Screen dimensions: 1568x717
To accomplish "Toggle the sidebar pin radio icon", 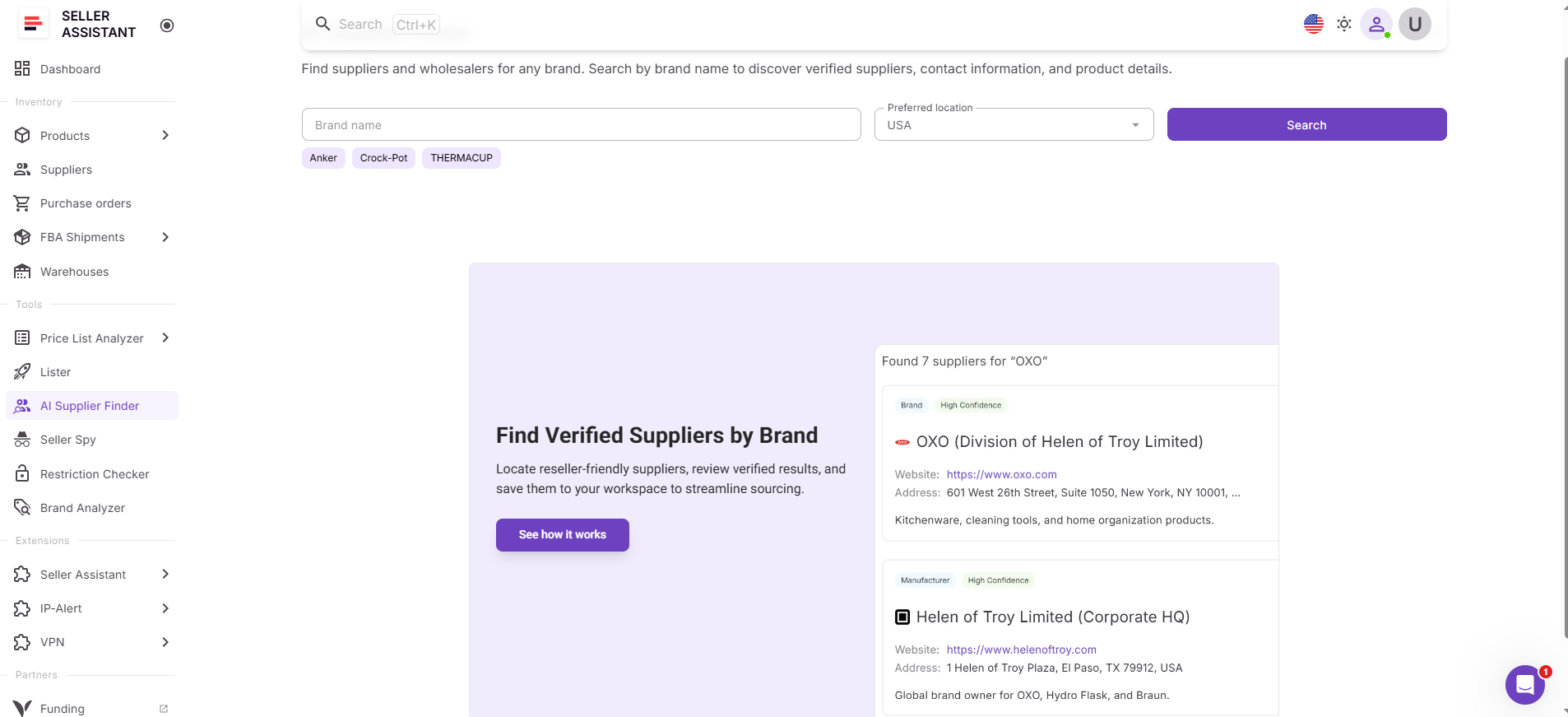I will [167, 26].
